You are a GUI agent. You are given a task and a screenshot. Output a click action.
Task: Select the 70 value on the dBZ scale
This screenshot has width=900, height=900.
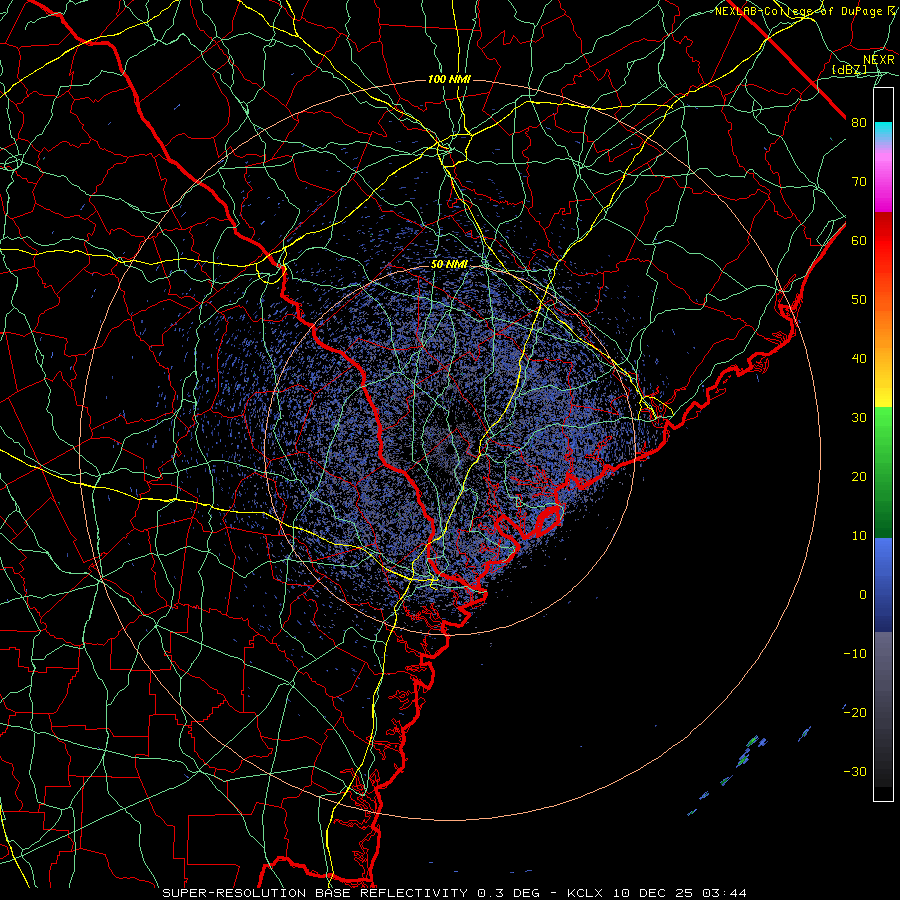click(859, 181)
